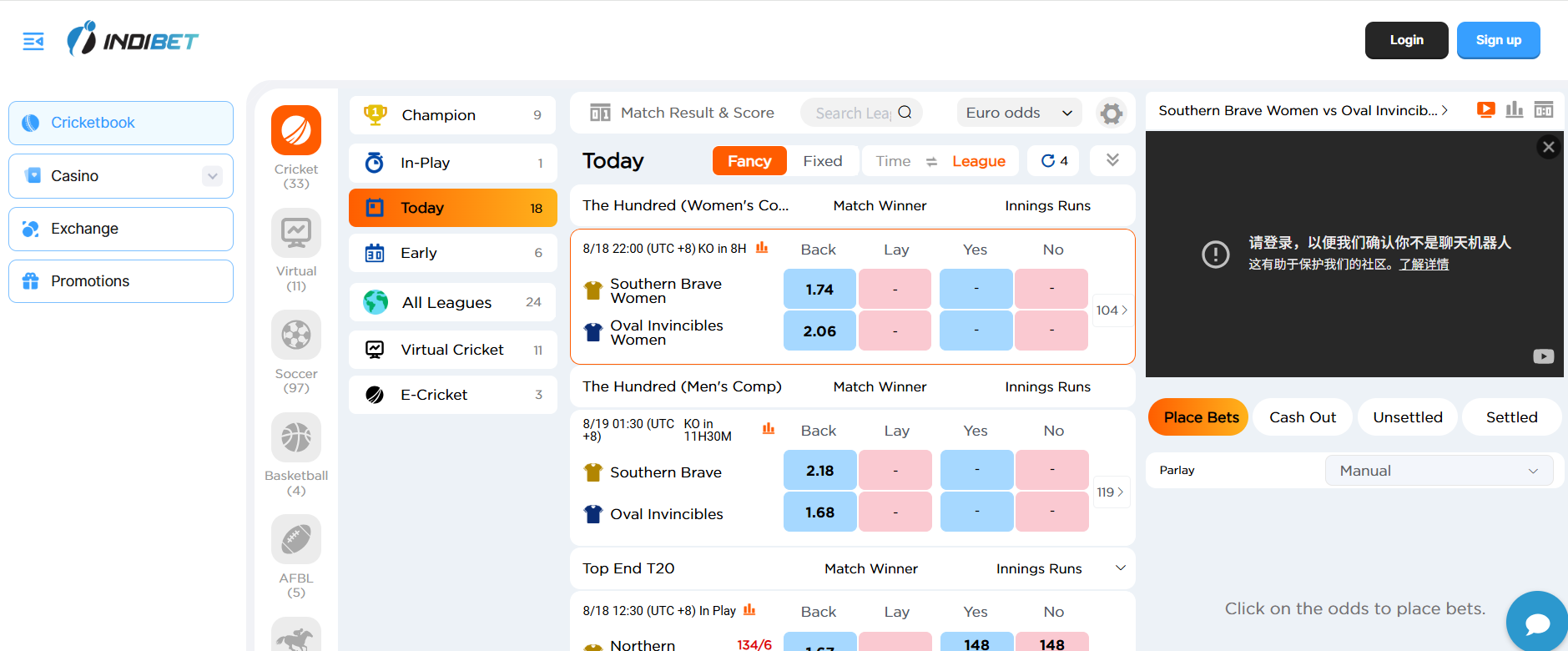Sort matches by Time
1568x651 pixels.
click(893, 161)
